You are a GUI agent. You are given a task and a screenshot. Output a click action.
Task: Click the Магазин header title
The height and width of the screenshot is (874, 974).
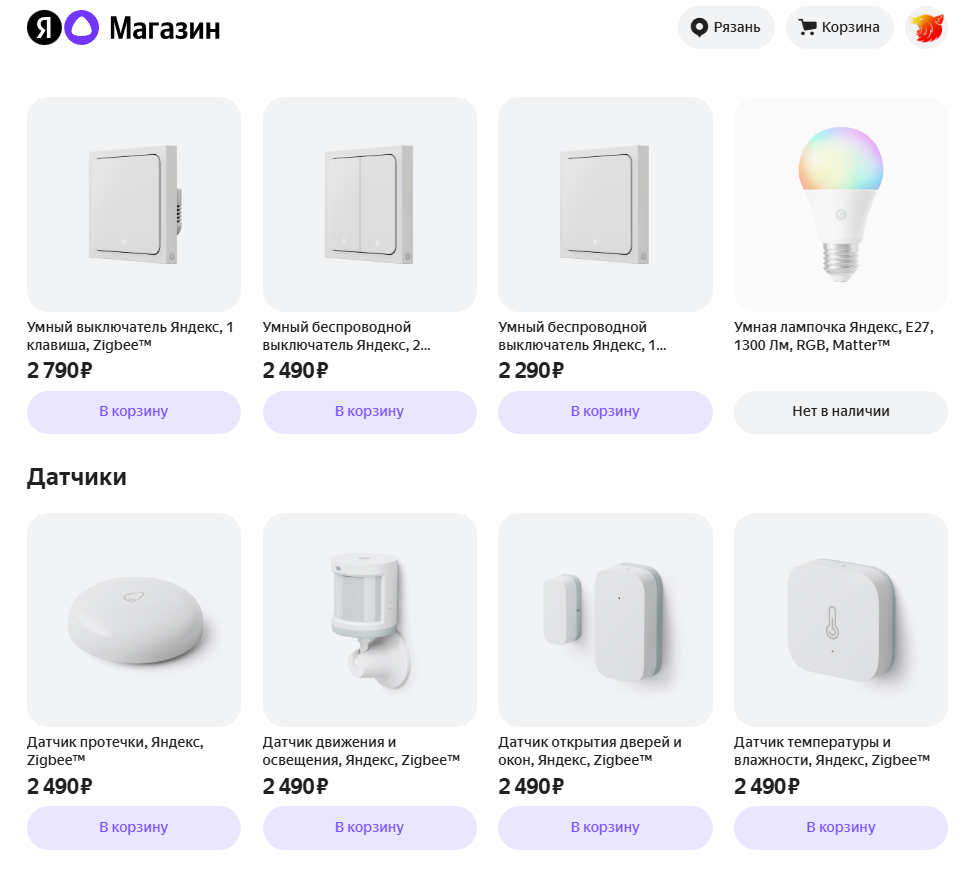point(164,28)
